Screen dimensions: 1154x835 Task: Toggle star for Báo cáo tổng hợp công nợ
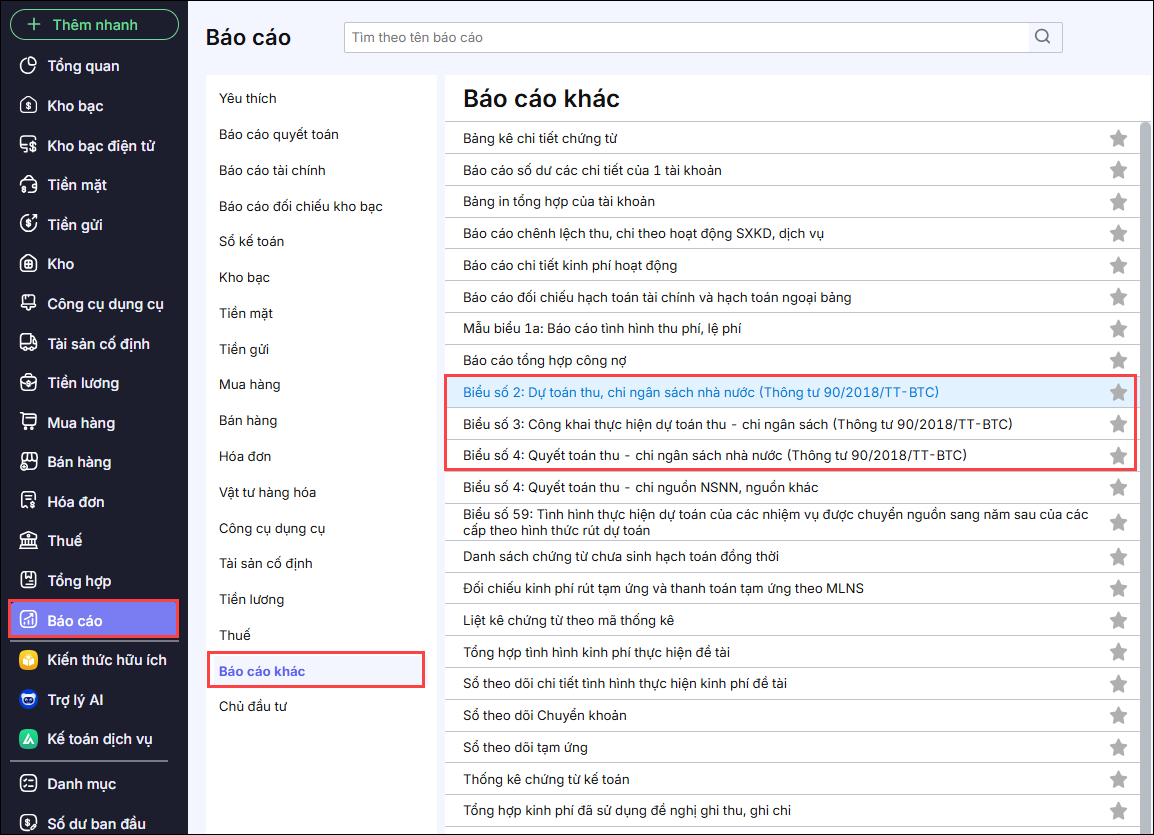click(x=1118, y=361)
